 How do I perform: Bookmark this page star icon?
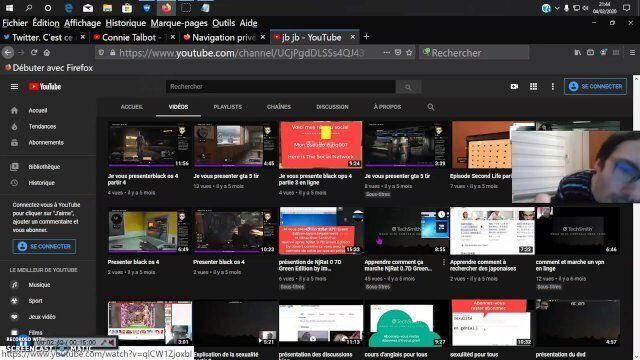pyautogui.click(x=409, y=53)
